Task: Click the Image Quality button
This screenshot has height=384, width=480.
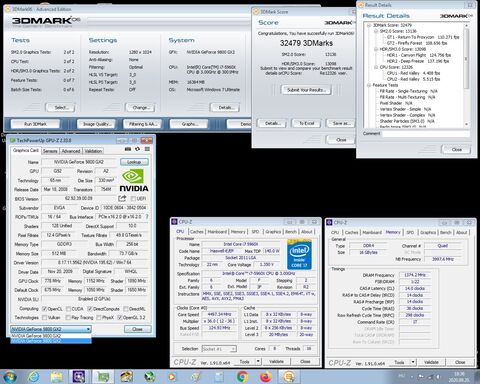Action: point(96,124)
